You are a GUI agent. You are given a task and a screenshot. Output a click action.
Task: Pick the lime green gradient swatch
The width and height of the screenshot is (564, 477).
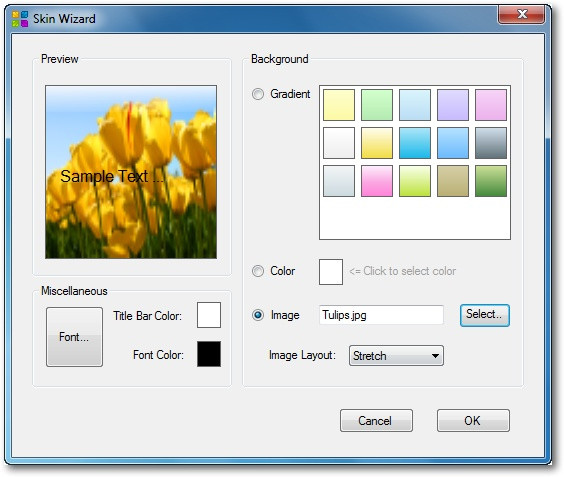coord(415,181)
